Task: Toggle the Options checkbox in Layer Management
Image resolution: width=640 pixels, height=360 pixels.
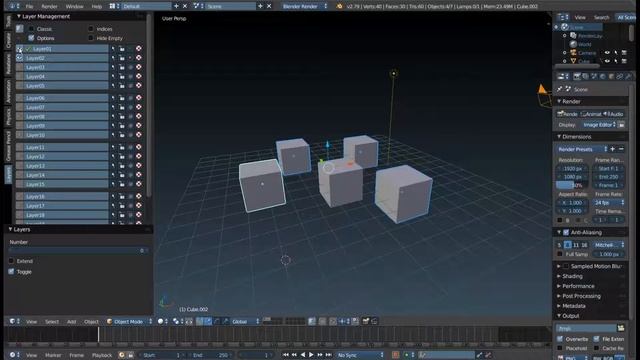Action: [31, 38]
